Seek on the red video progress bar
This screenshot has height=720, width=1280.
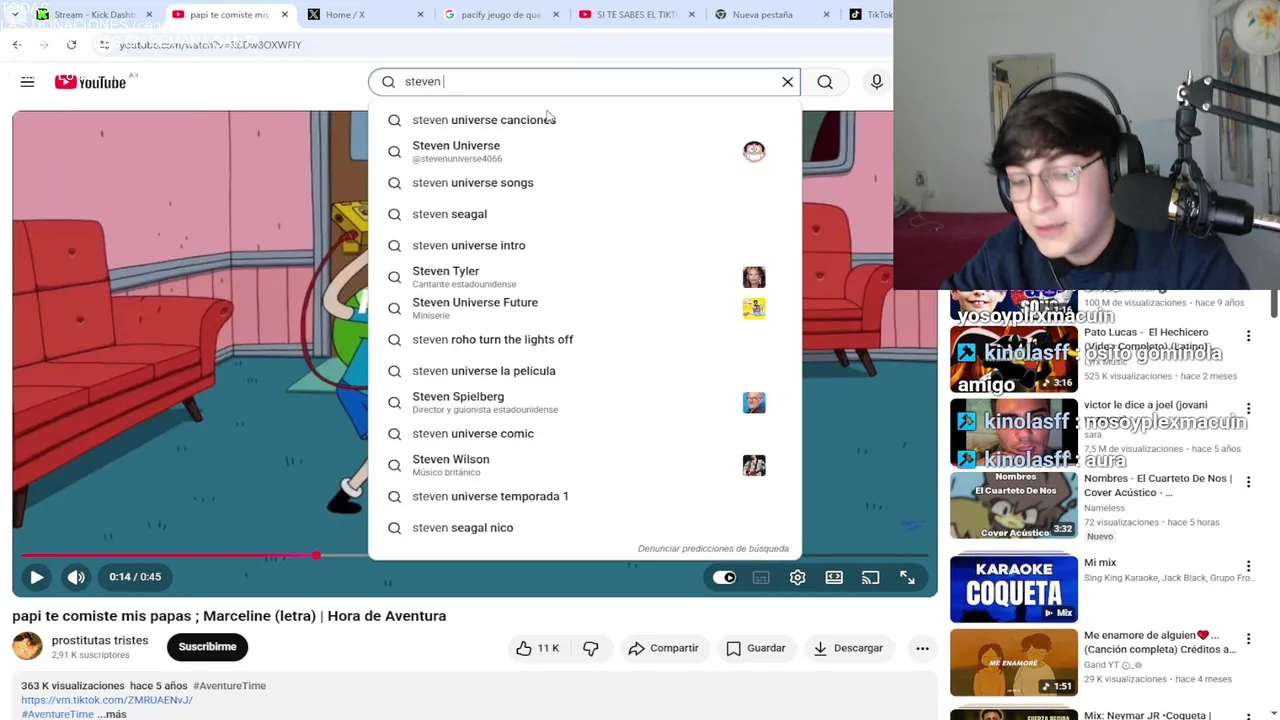pyautogui.click(x=475, y=555)
